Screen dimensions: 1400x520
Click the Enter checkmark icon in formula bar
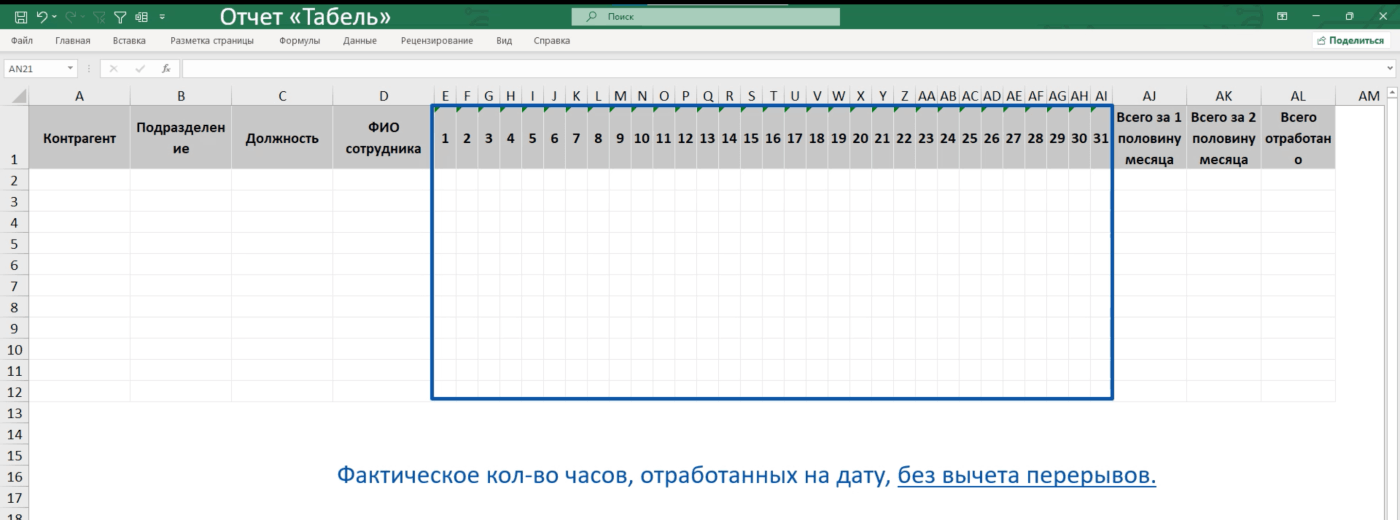[x=140, y=69]
